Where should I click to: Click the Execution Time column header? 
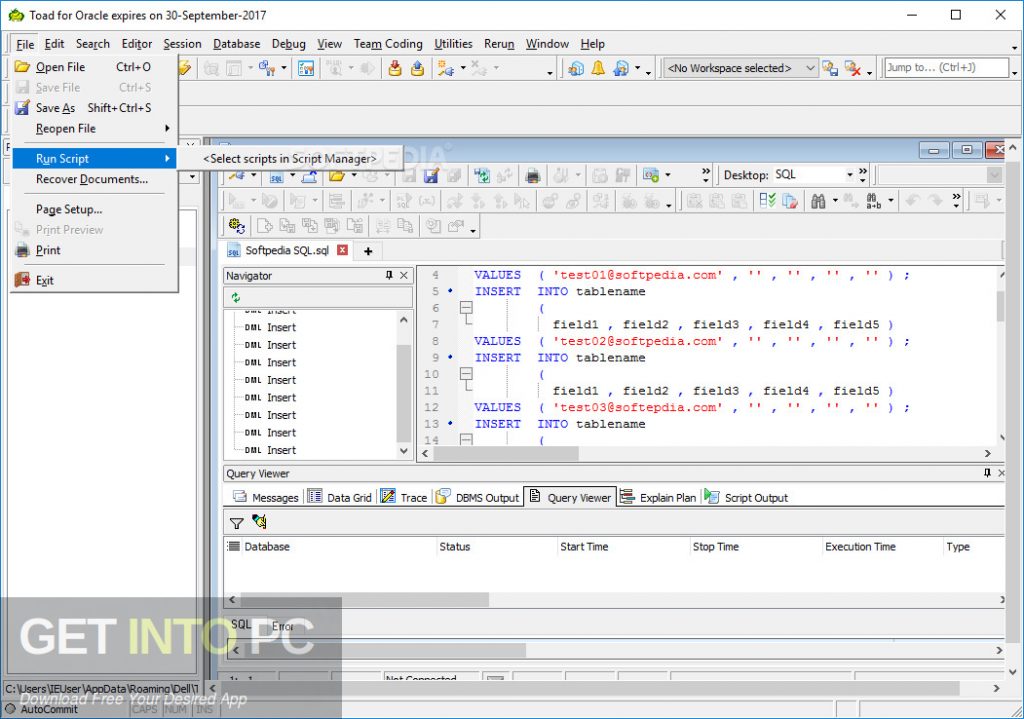pos(882,547)
